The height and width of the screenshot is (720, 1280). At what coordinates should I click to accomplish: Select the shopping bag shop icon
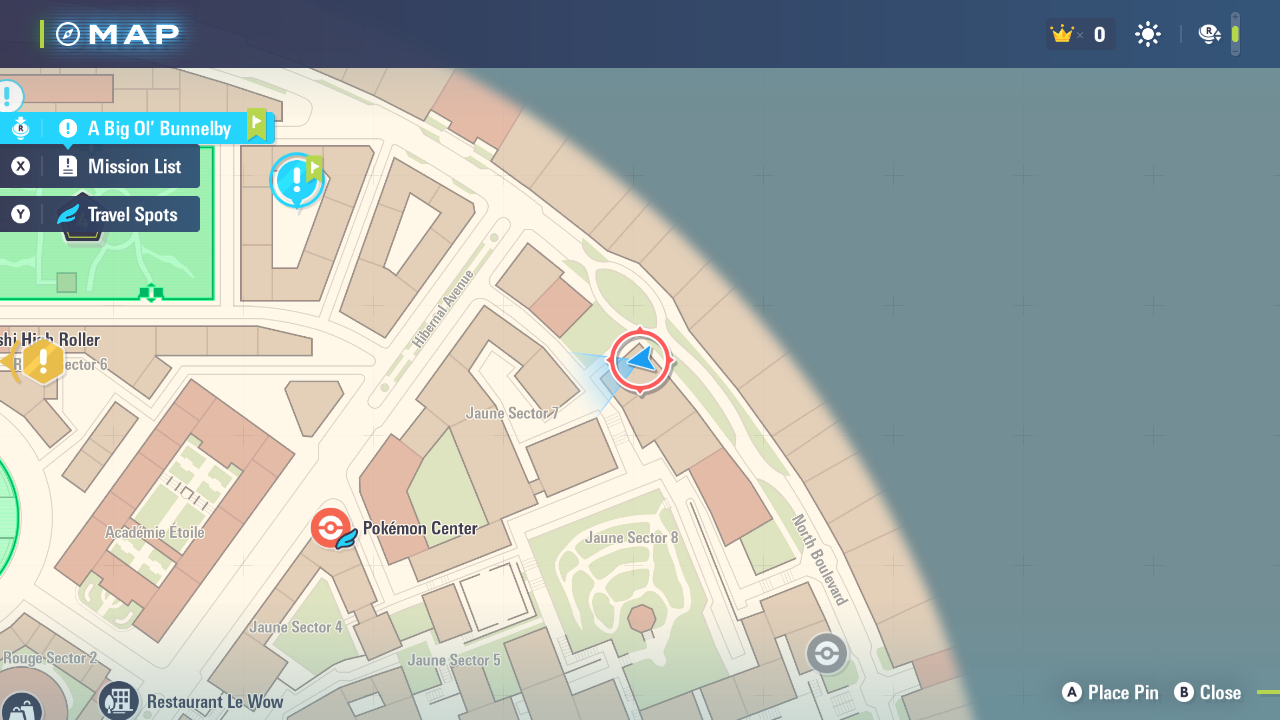22,707
